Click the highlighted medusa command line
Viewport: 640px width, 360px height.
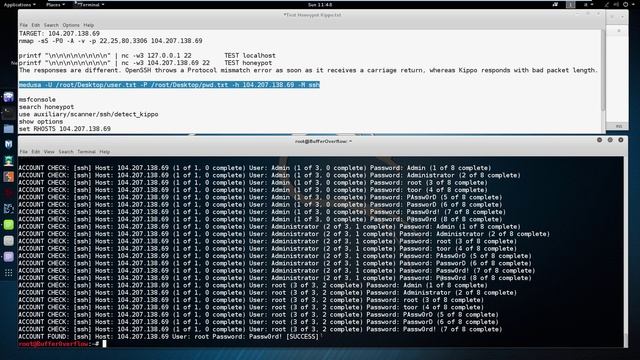pyautogui.click(x=169, y=85)
